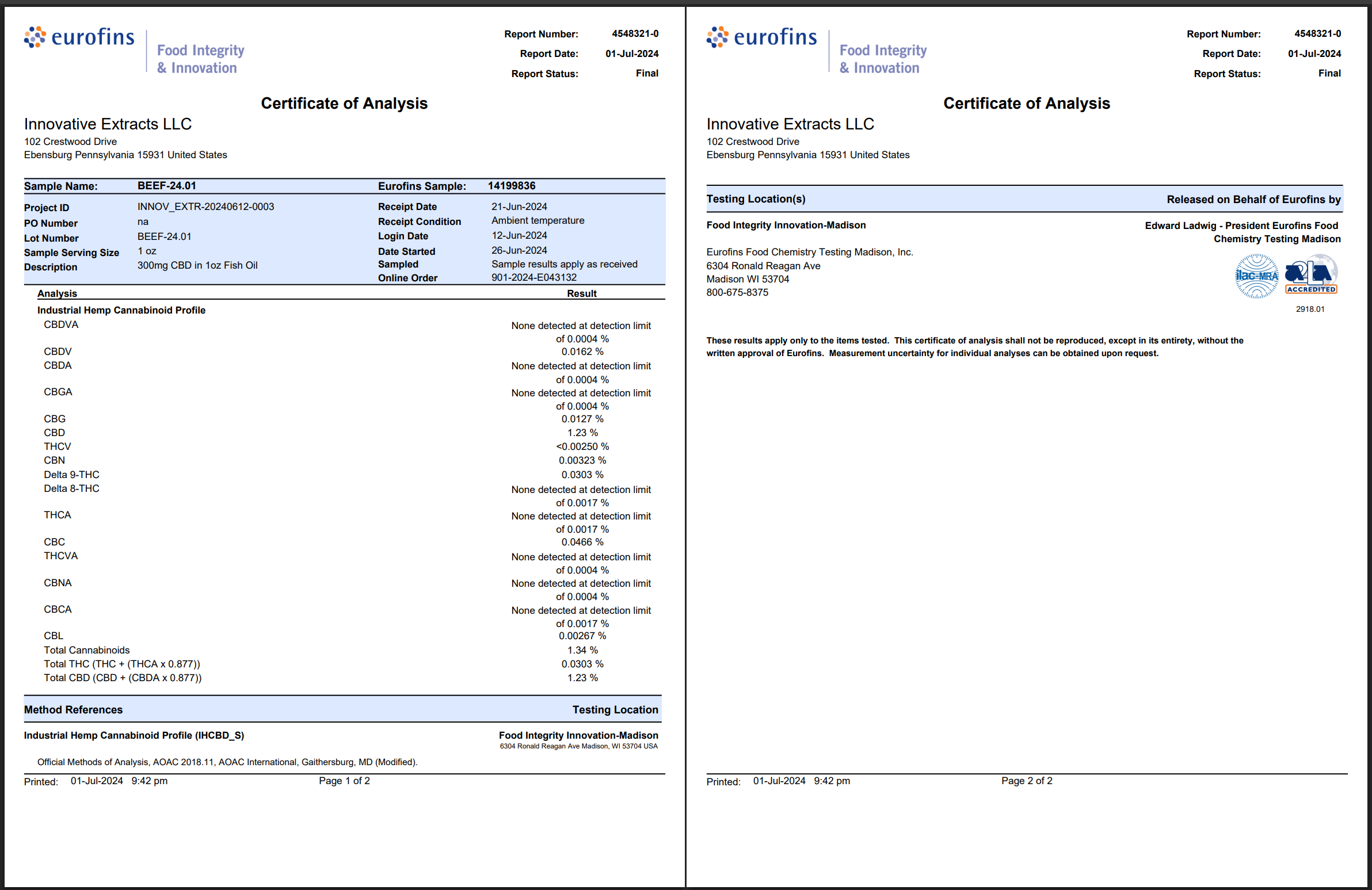Click Project ID INNOV_EXTR-20240612-0003
Image resolution: width=1372 pixels, height=890 pixels.
click(x=205, y=207)
